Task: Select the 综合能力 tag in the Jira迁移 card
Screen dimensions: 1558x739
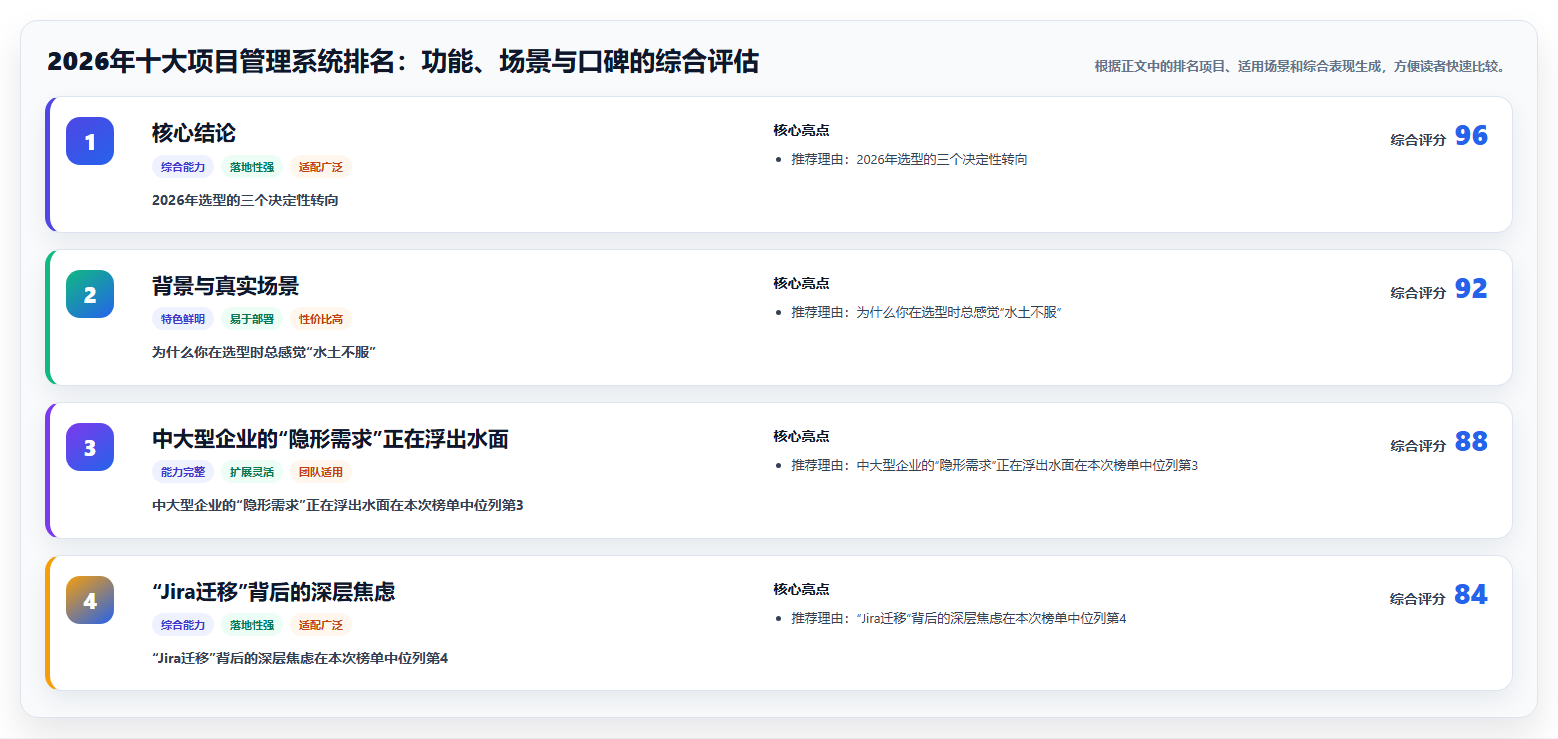Action: 183,626
